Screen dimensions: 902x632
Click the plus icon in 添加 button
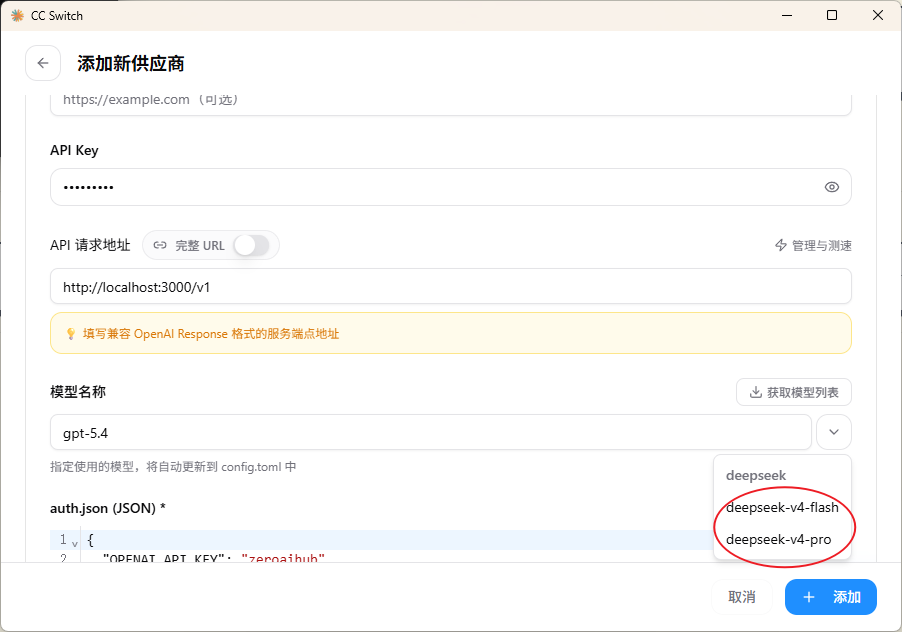tap(808, 597)
